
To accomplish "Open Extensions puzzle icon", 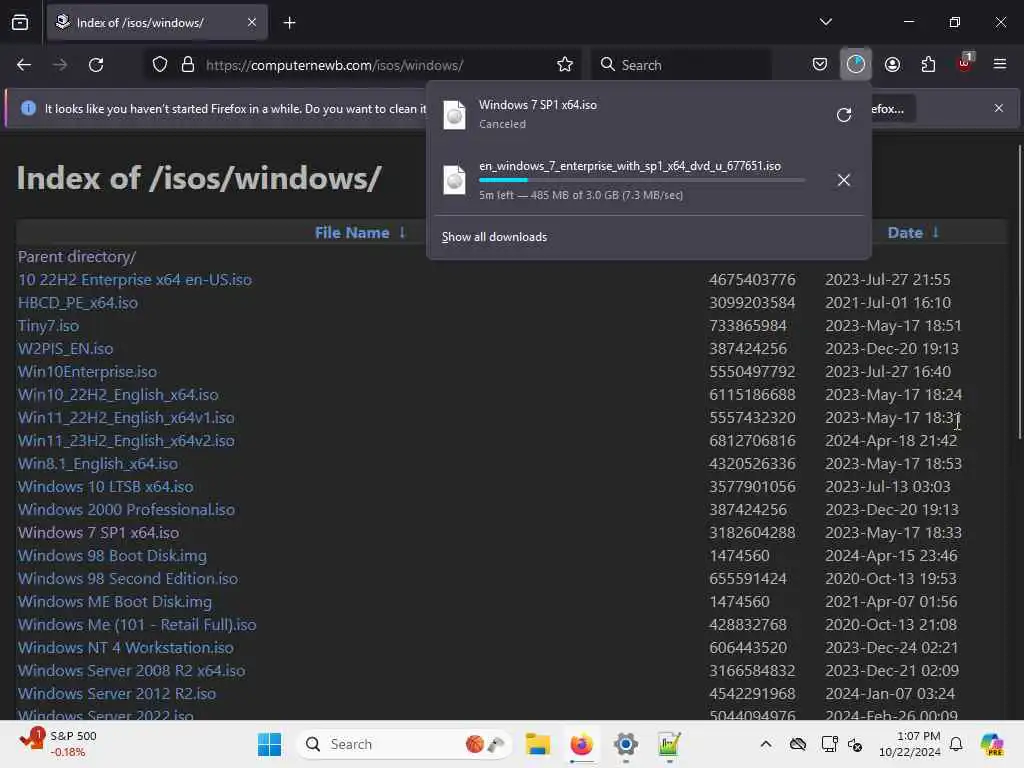I will click(928, 64).
